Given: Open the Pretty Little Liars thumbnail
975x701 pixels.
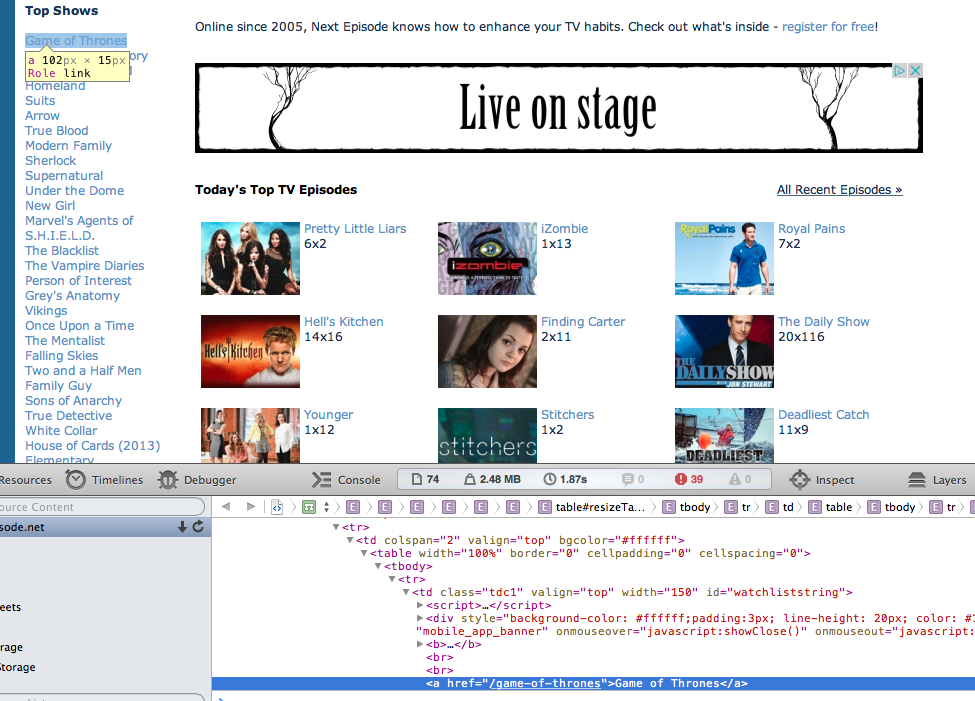Looking at the screenshot, I should click(250, 258).
